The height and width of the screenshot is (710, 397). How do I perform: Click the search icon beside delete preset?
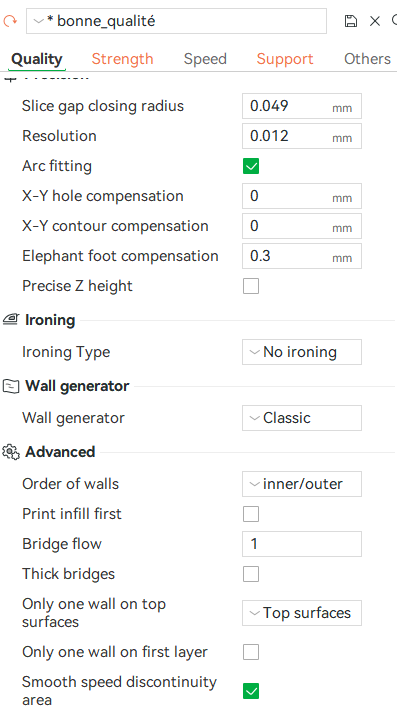[394, 21]
